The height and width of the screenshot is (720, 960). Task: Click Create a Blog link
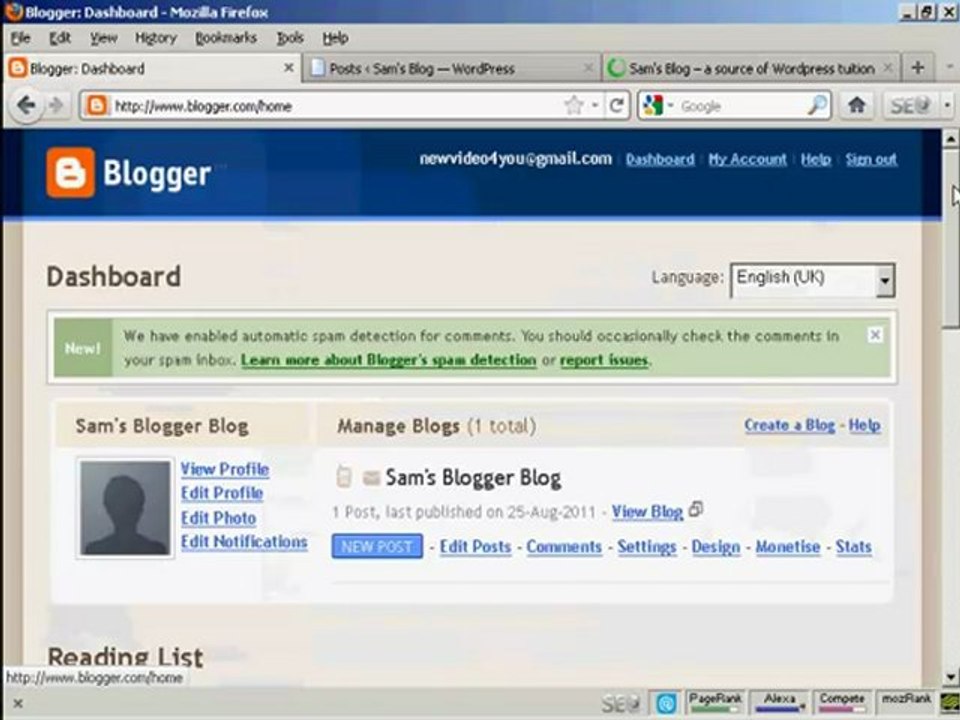(x=789, y=425)
